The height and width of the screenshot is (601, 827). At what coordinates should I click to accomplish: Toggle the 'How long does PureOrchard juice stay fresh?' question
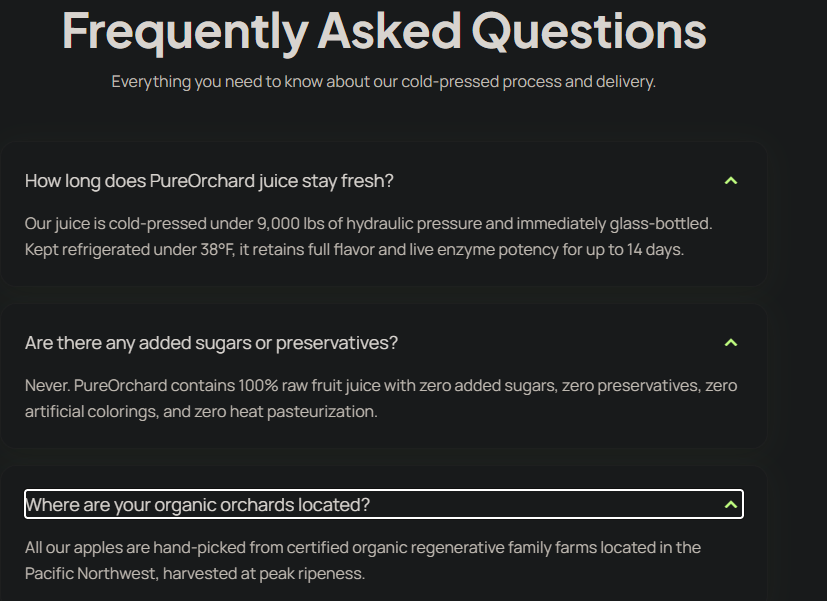click(x=384, y=181)
